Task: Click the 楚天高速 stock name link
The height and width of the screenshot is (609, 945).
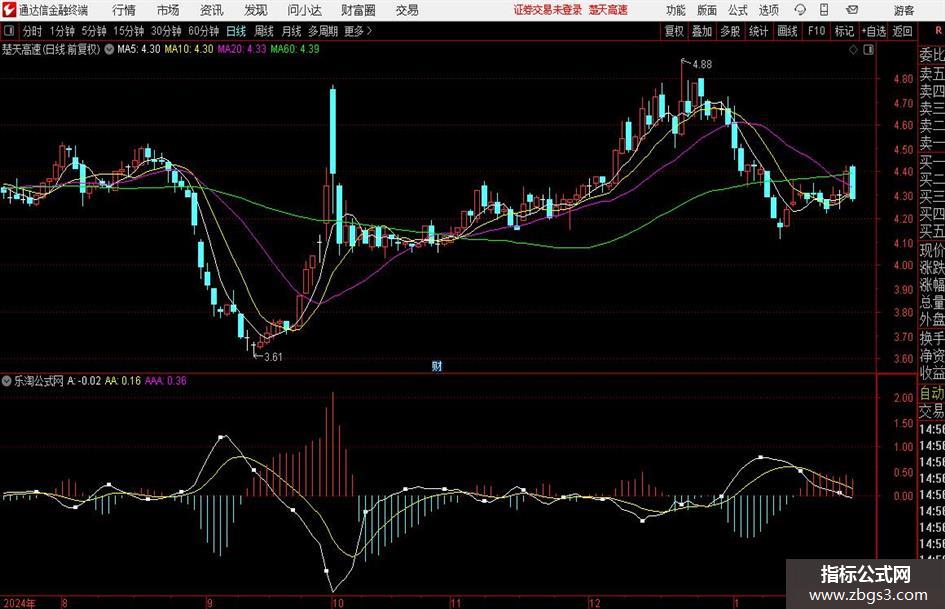Action: point(608,10)
